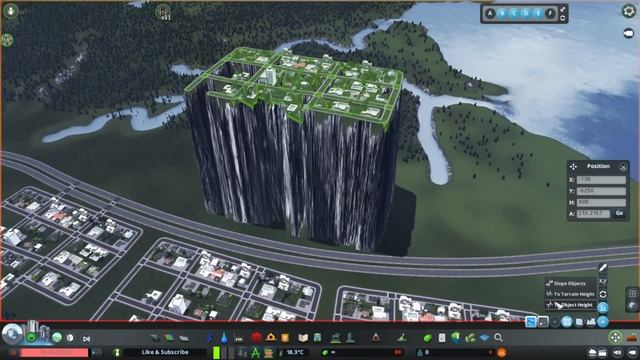This screenshot has width=640, height=360.
Task: Open the Zoning tool
Action: click(169, 338)
